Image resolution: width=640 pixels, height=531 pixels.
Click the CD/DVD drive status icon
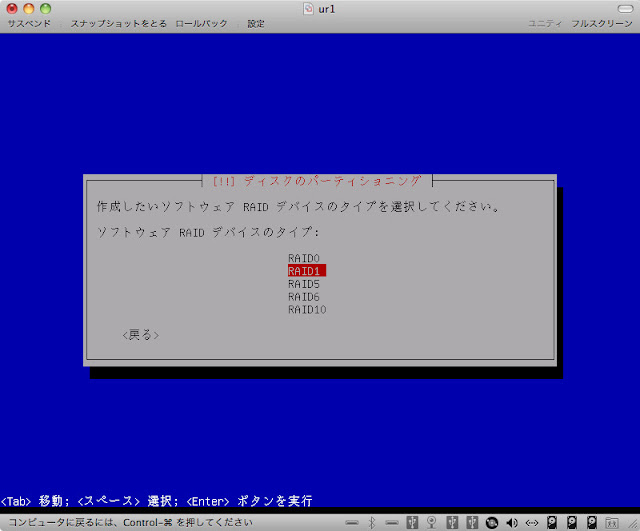tap(492, 523)
